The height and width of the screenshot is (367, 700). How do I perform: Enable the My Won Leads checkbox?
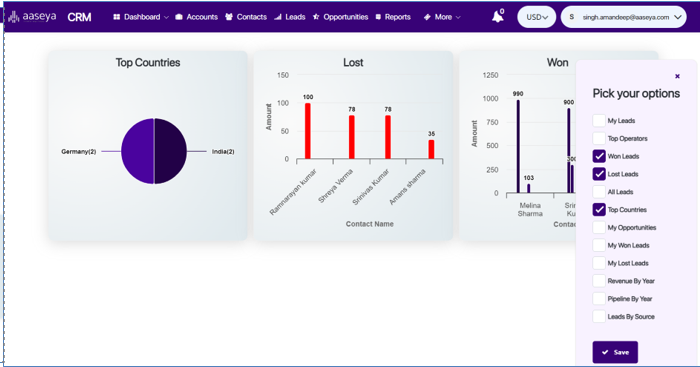click(x=599, y=245)
